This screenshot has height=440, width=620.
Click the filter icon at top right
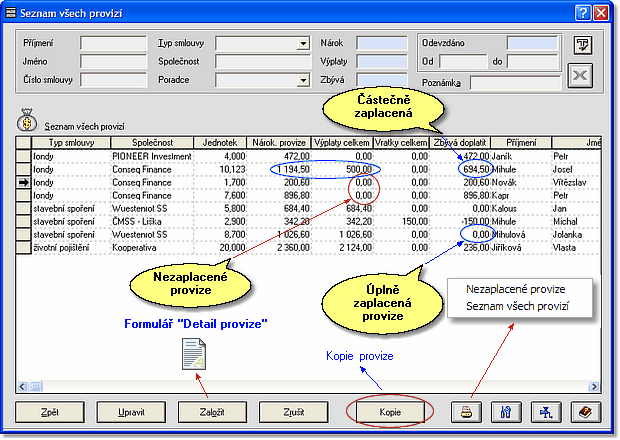point(583,45)
